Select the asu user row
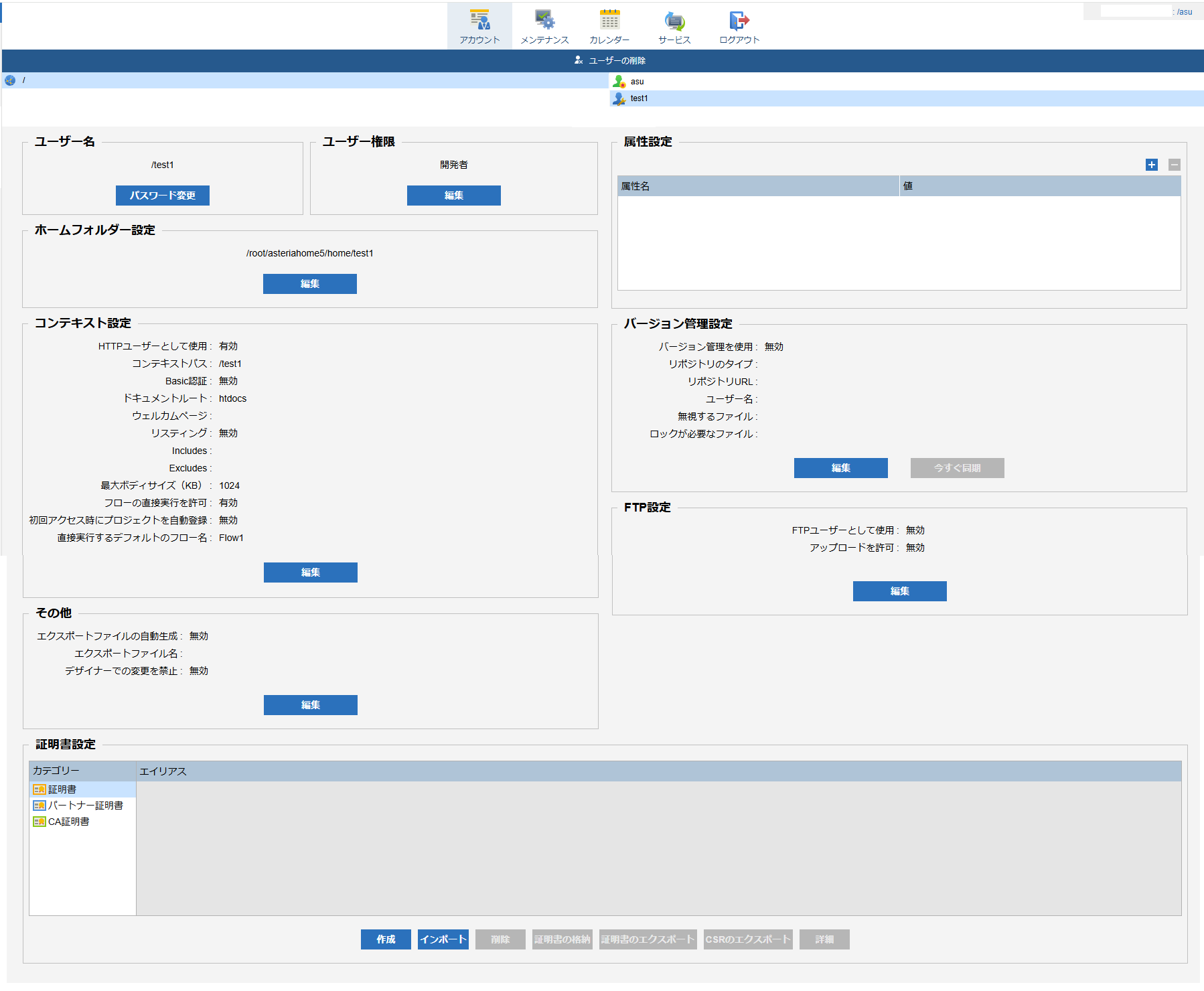 907,82
